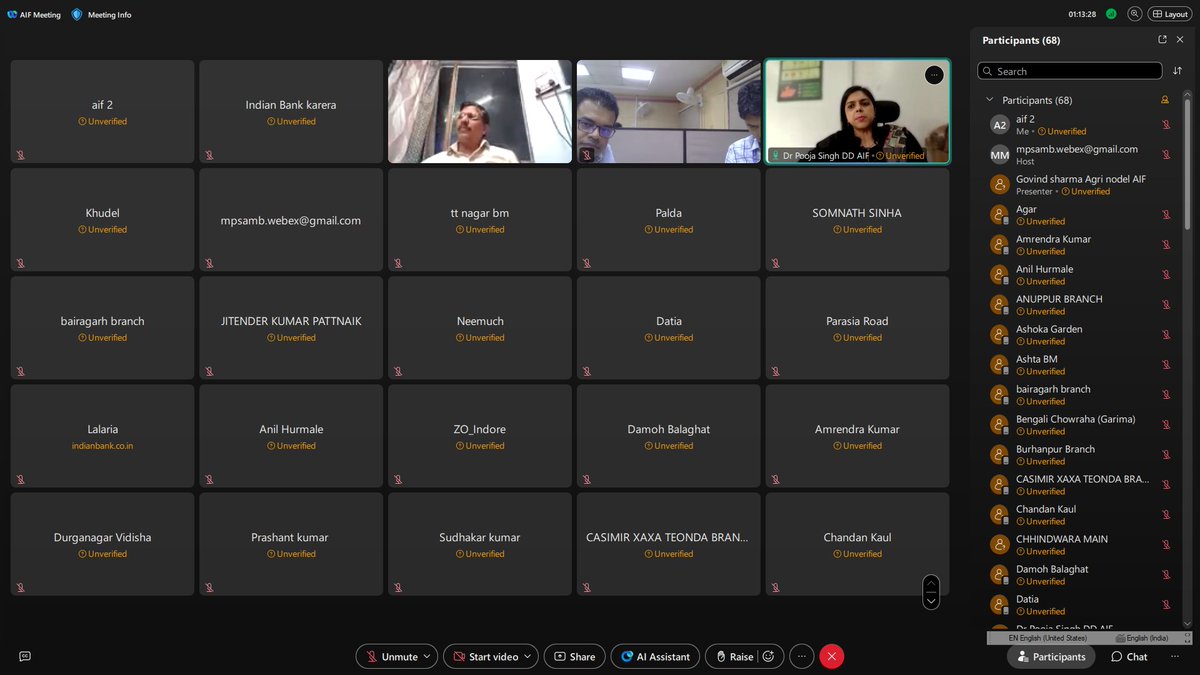
Task: Check the green network quality indicator
Action: point(1111,14)
